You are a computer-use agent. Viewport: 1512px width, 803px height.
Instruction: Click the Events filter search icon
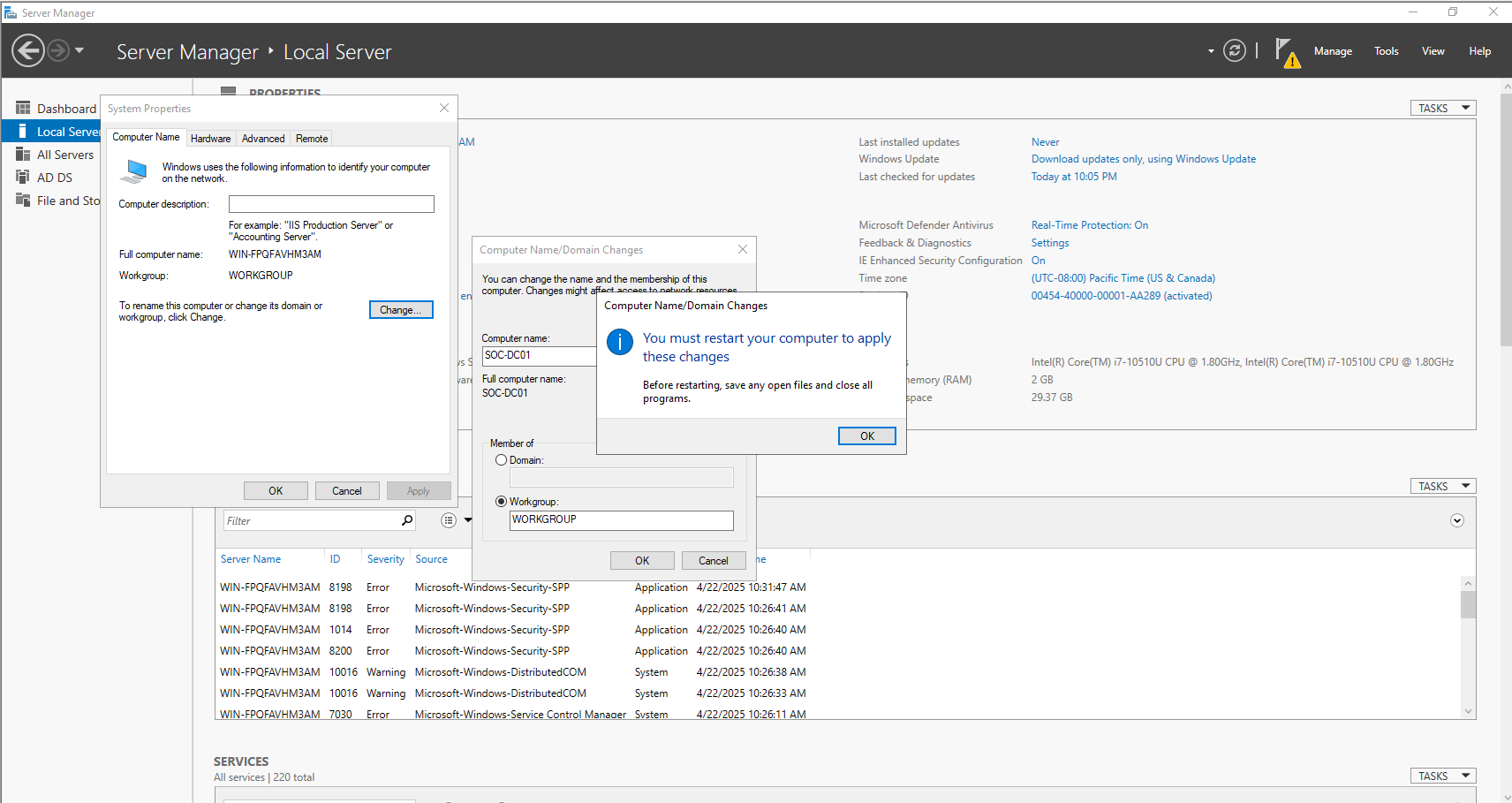[x=407, y=520]
